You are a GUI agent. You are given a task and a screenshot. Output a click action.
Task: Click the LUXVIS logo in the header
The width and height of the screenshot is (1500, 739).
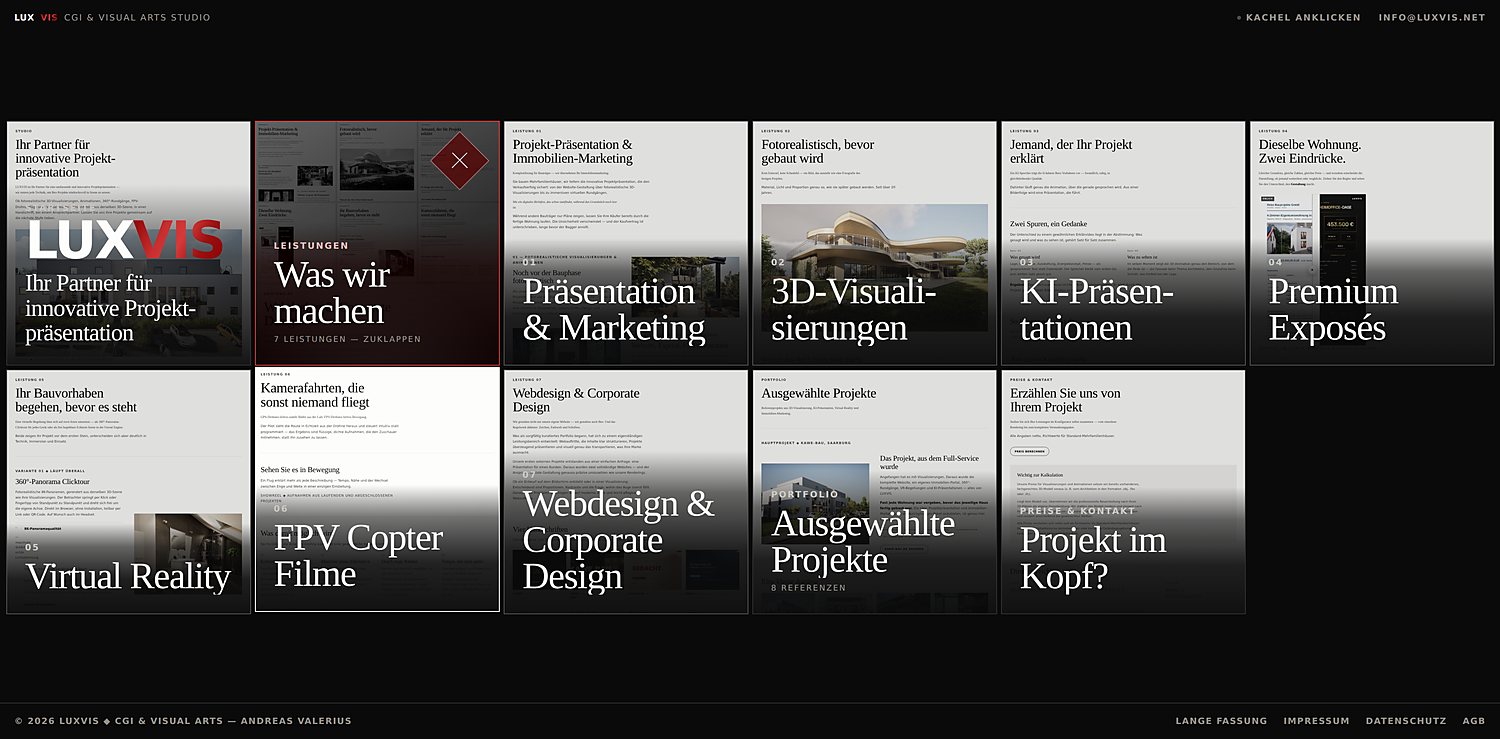coord(36,18)
